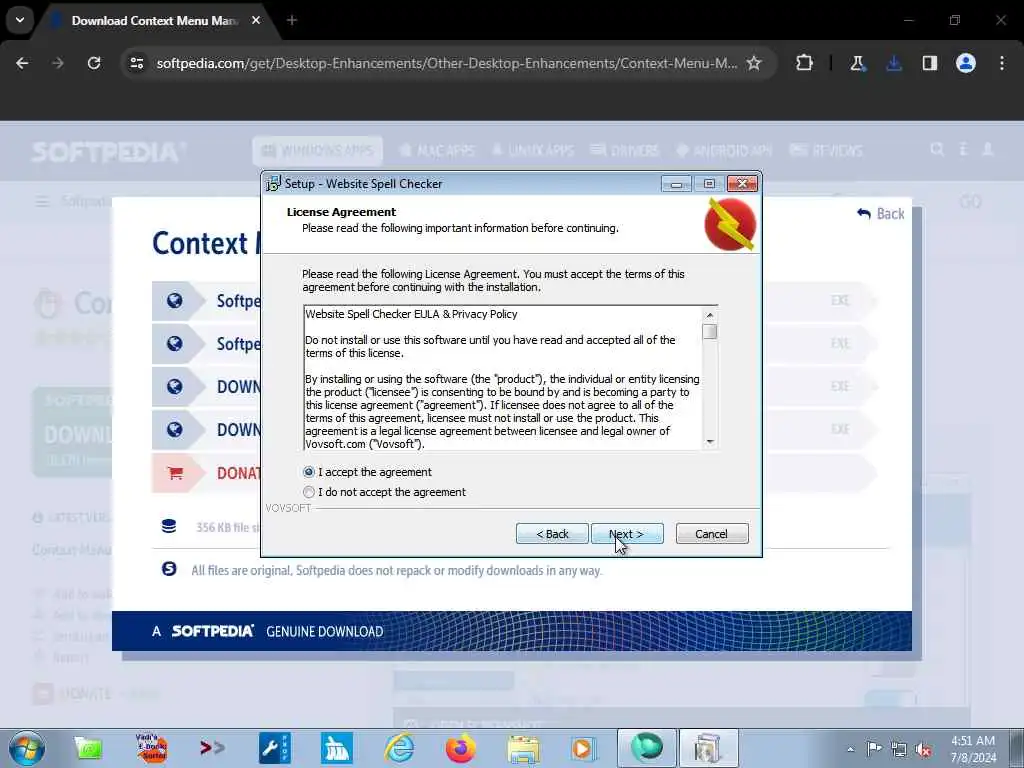This screenshot has width=1024, height=768.
Task: Click Back link in Softpedia download popup
Action: (x=881, y=214)
